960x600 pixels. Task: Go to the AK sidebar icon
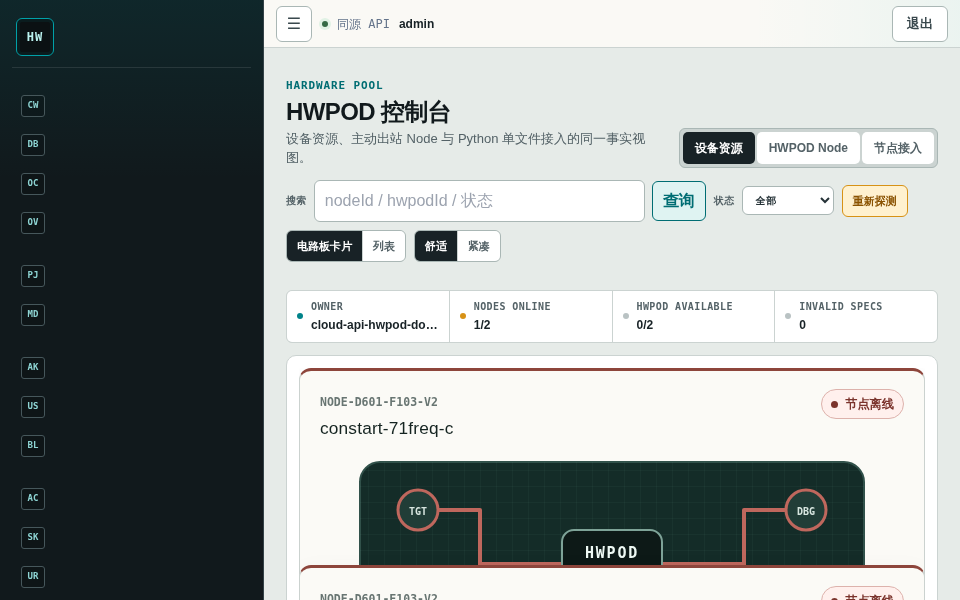point(33,367)
